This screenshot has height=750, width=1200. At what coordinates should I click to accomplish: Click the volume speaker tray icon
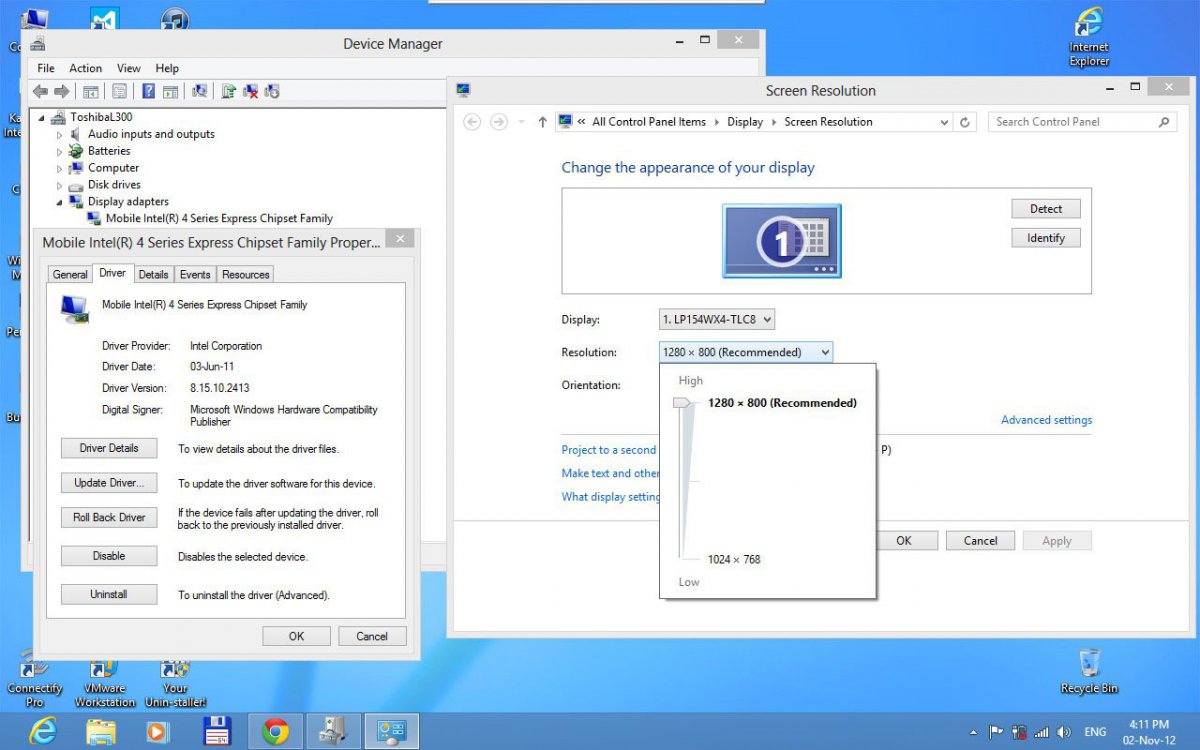click(1064, 732)
